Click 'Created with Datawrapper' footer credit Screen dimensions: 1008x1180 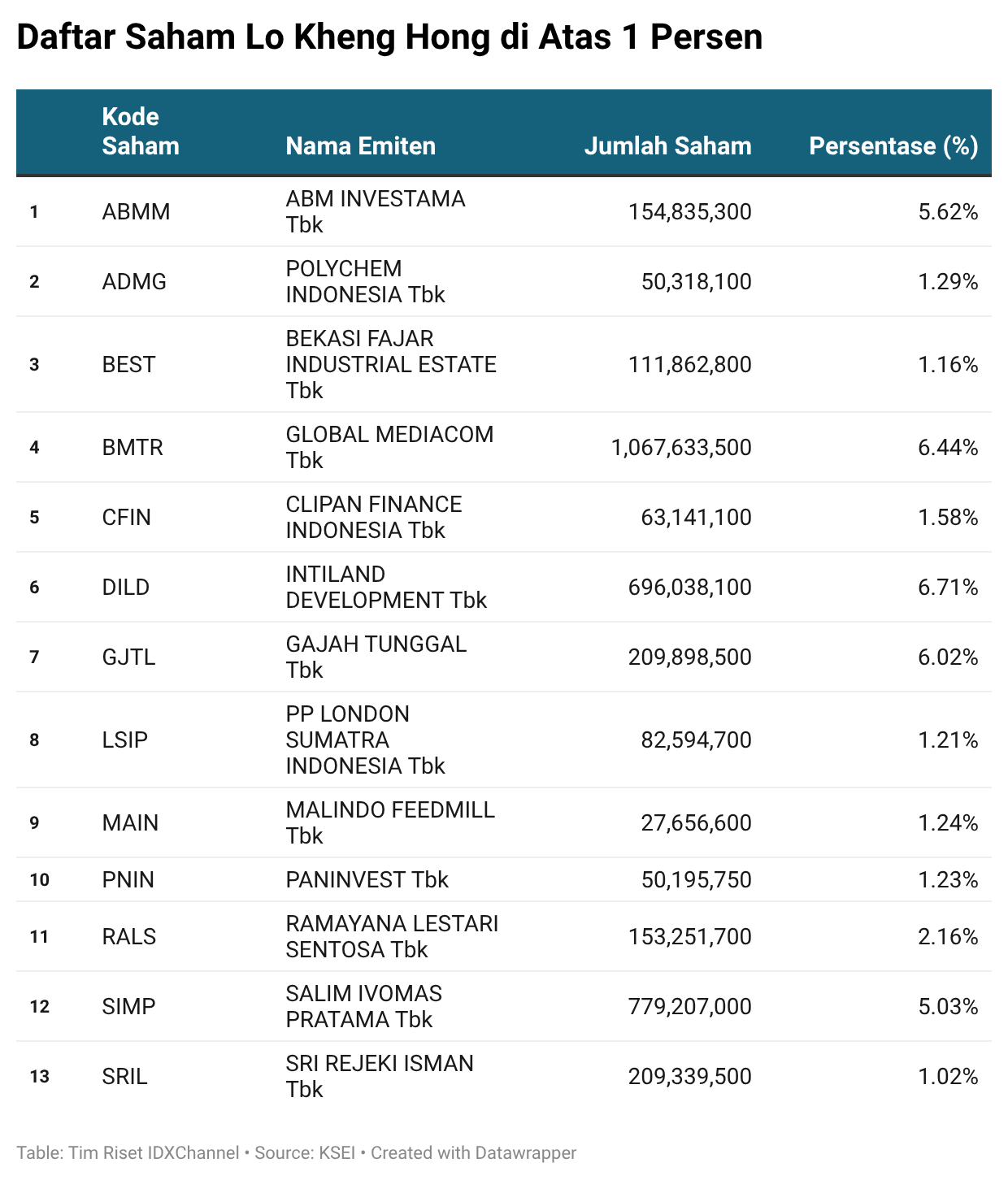pos(473,1153)
